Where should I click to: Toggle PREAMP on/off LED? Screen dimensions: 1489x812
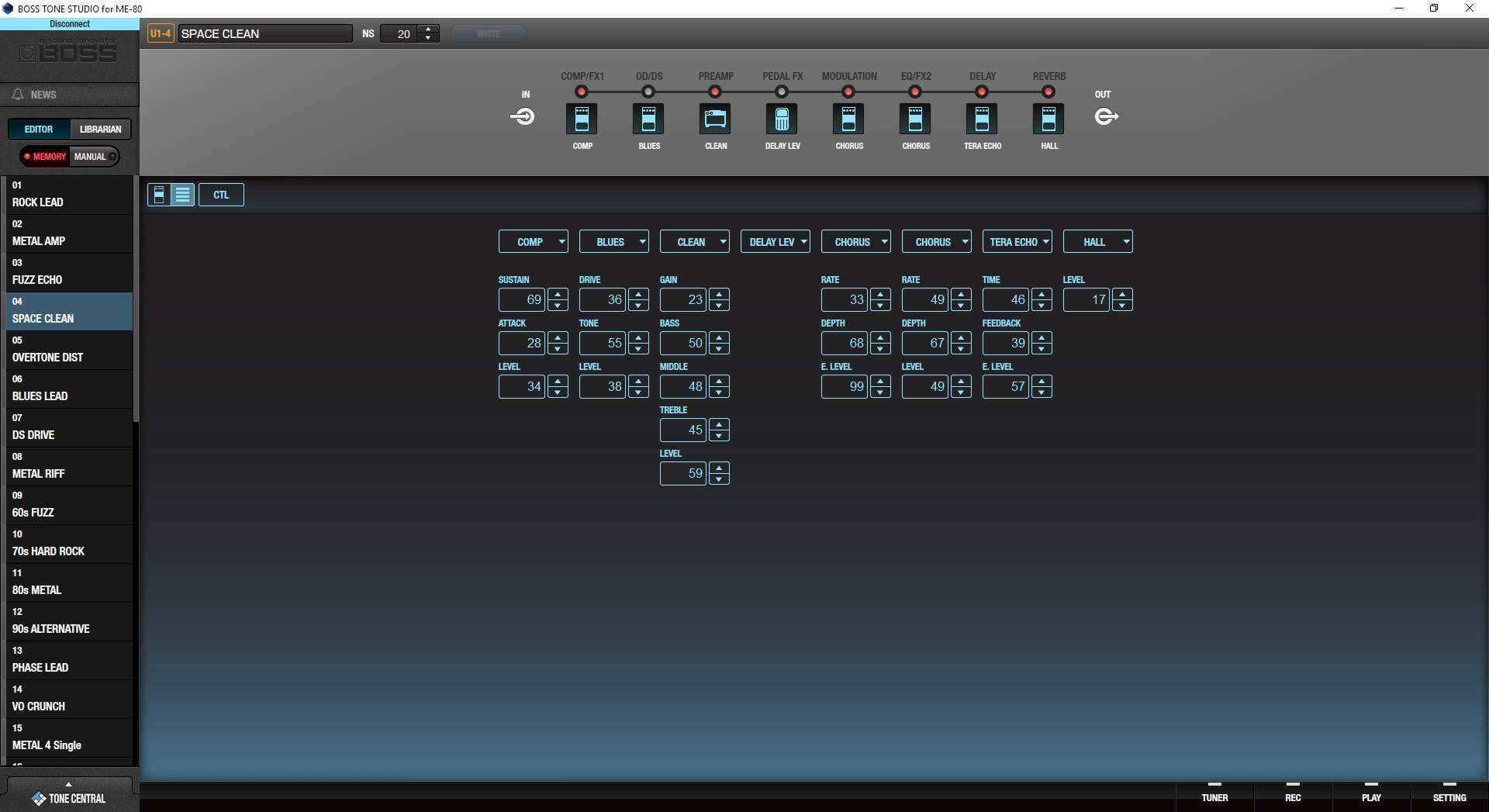(715, 92)
